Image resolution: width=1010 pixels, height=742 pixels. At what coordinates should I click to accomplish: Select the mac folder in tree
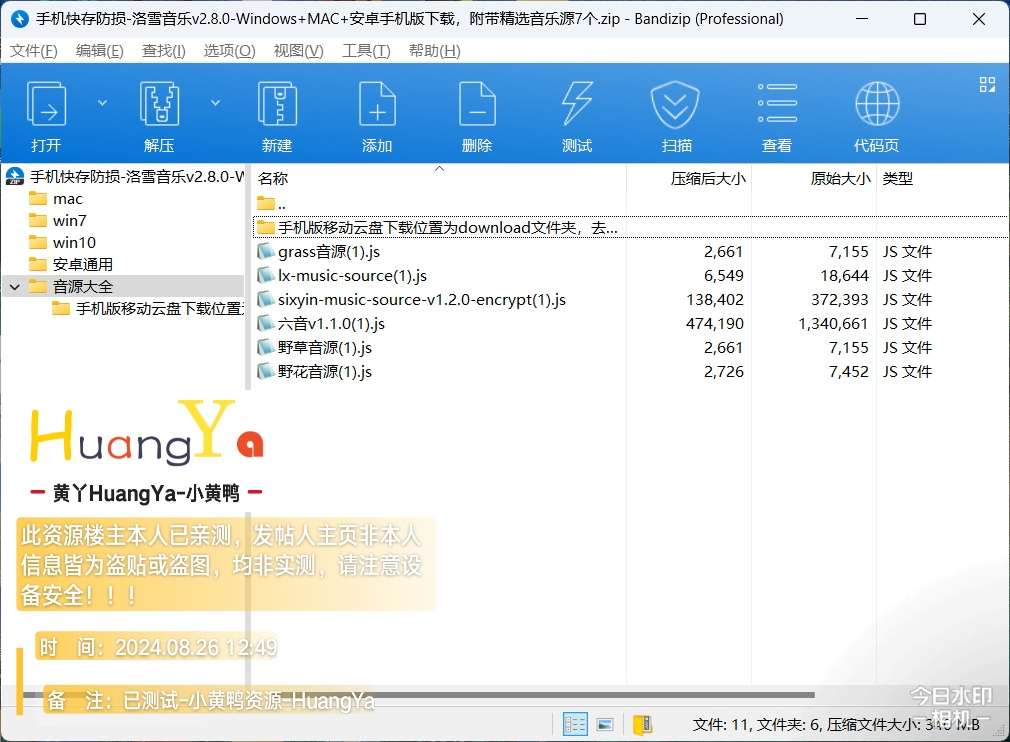click(x=56, y=198)
